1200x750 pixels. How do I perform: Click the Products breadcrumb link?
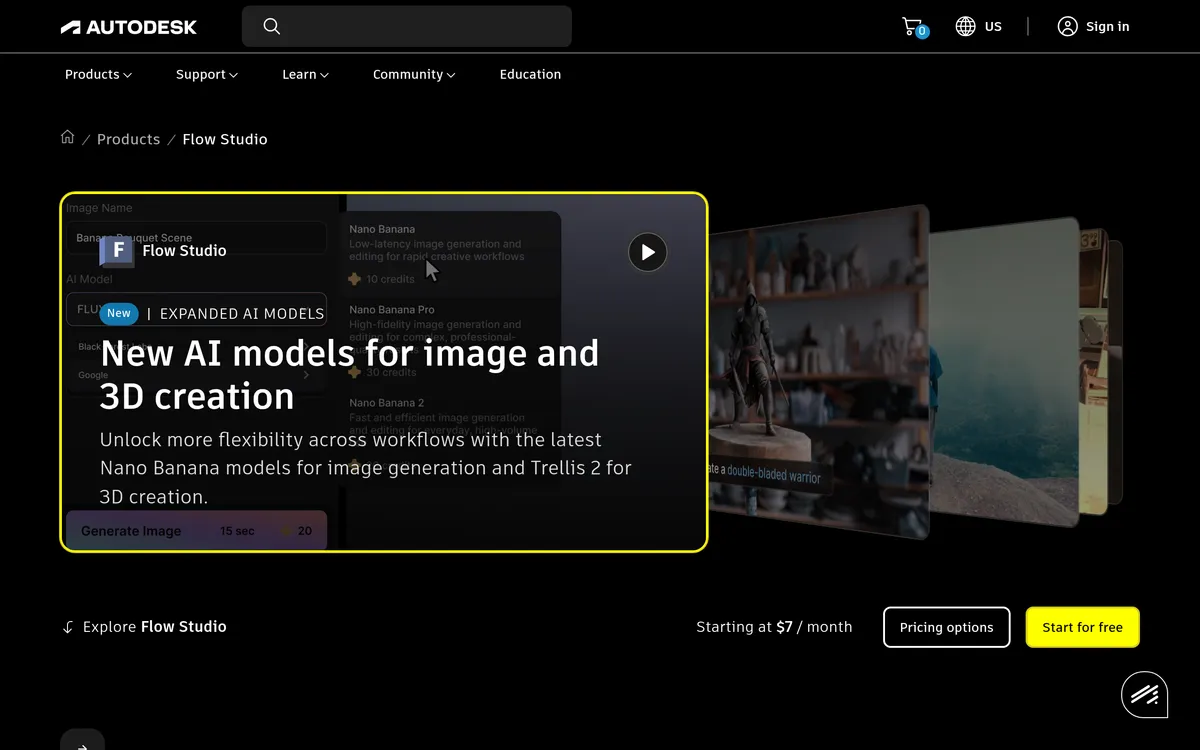point(128,140)
